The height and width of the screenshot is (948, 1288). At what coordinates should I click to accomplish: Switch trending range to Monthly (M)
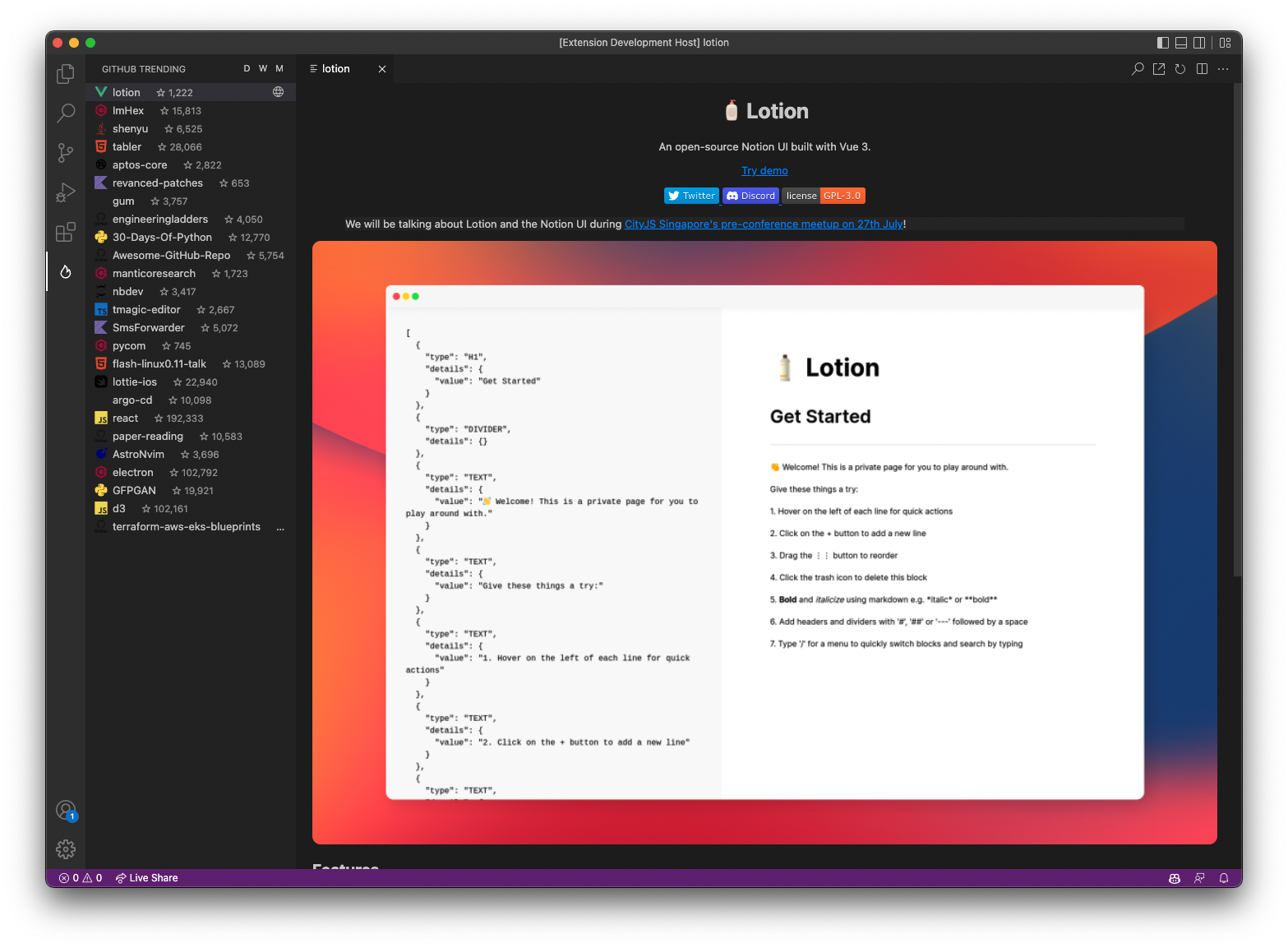(x=279, y=69)
